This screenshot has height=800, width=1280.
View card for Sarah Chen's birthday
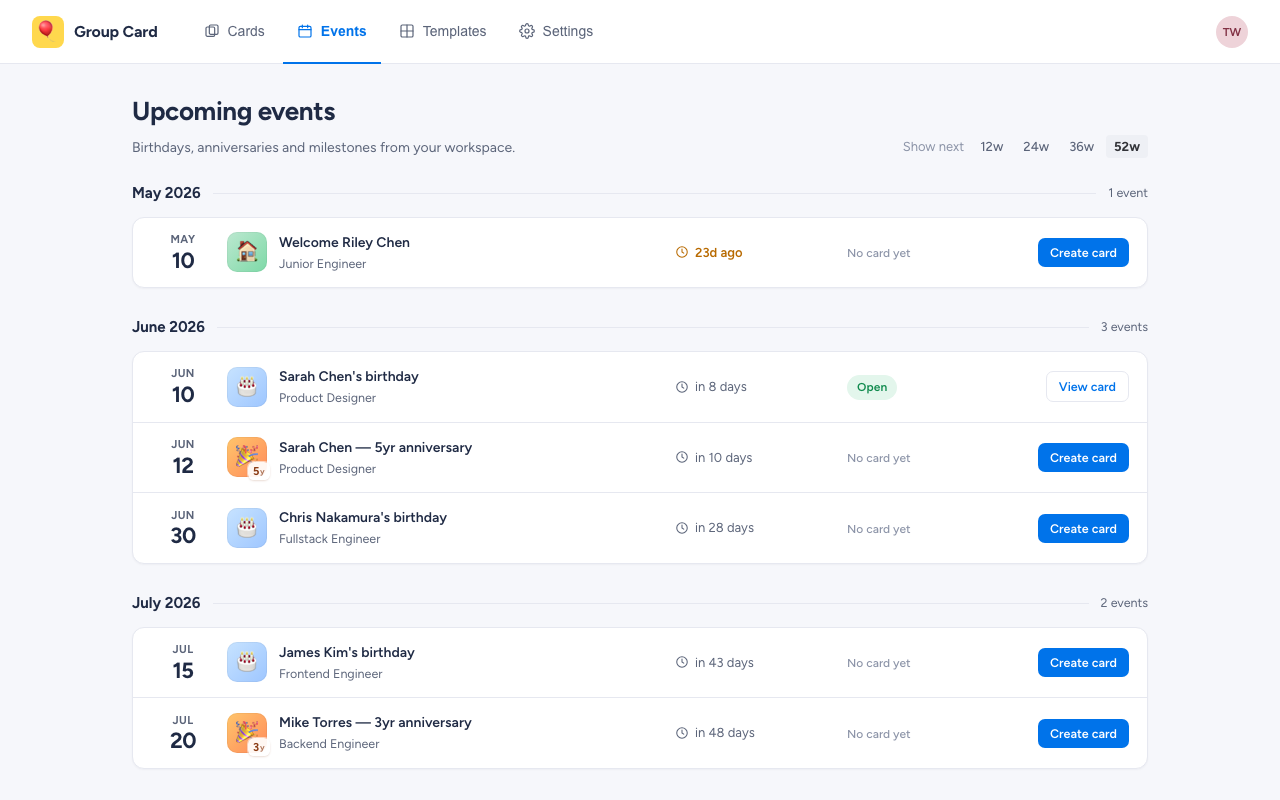pos(1087,387)
